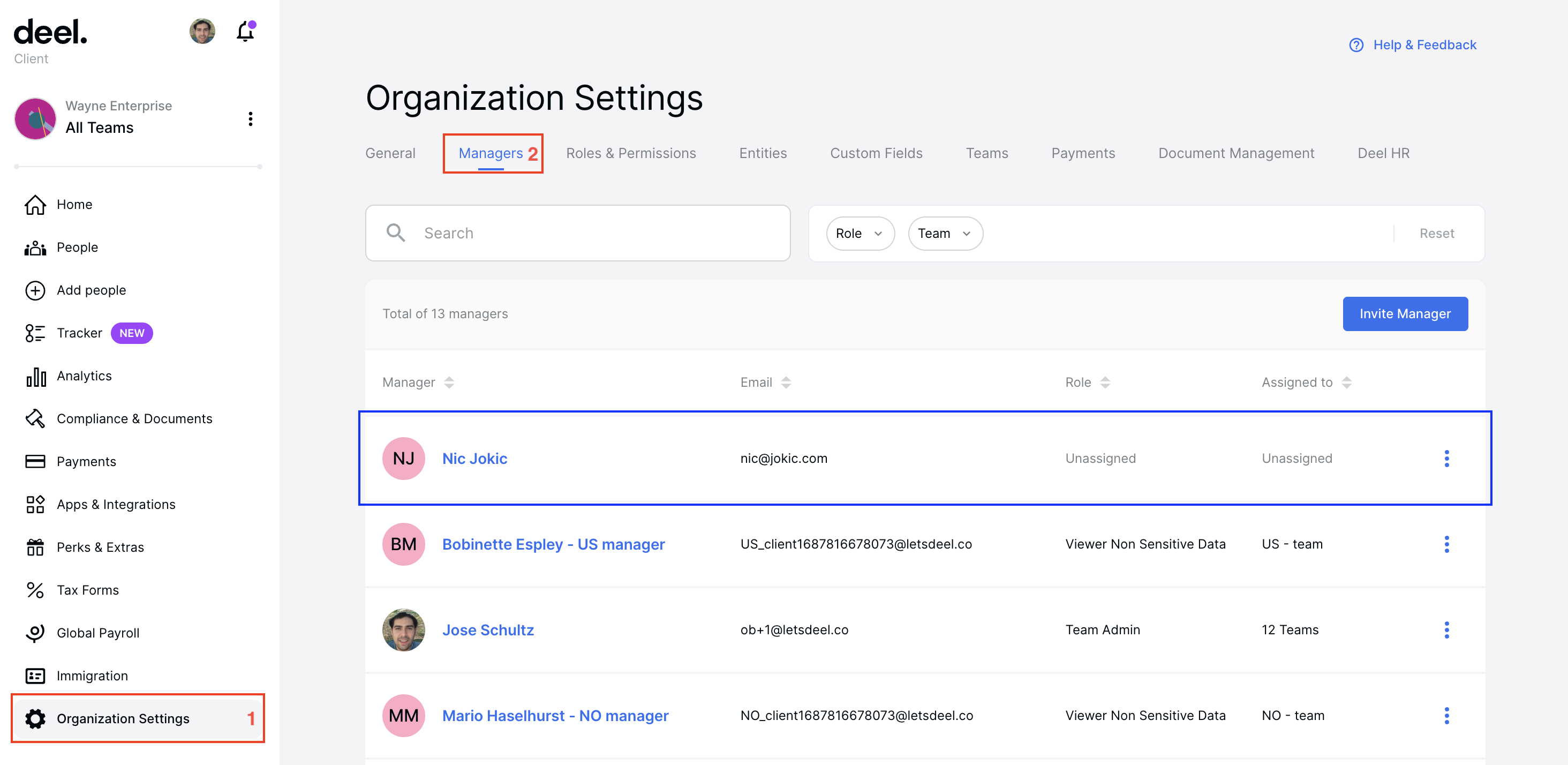Open Nic Jokic row three-dot menu
This screenshot has width=1568, height=765.
pyautogui.click(x=1446, y=459)
